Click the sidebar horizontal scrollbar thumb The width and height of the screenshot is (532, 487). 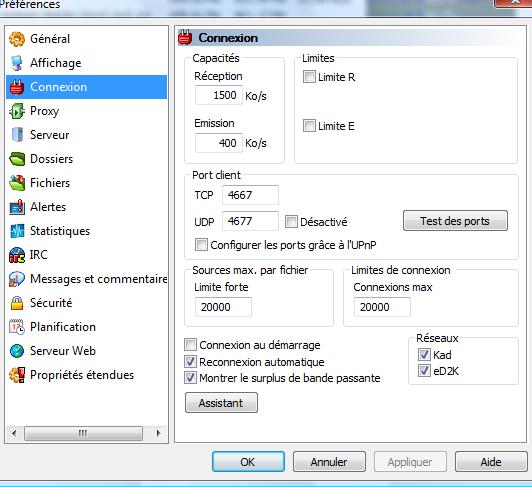pyautogui.click(x=83, y=433)
